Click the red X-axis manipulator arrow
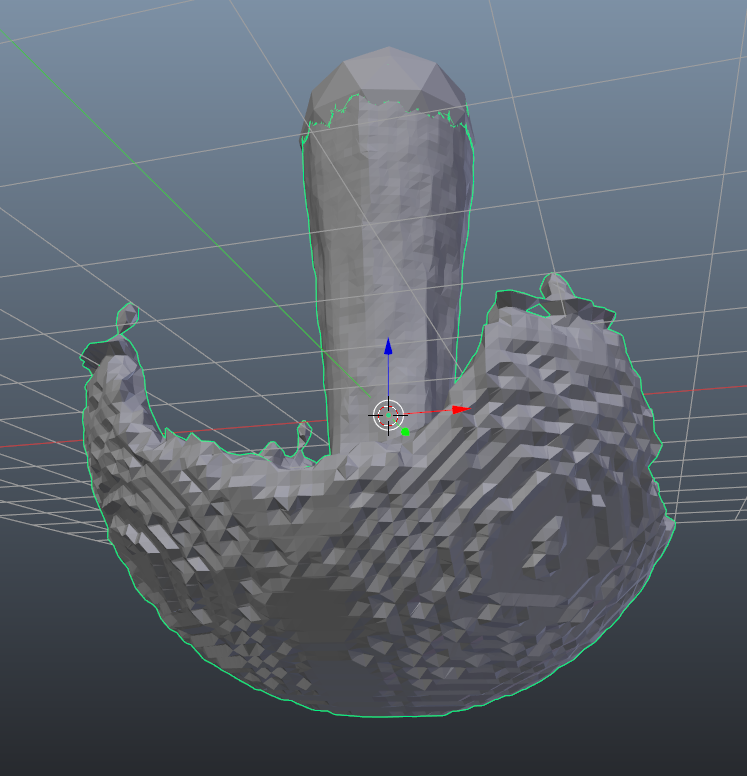This screenshot has width=747, height=776. pos(461,409)
